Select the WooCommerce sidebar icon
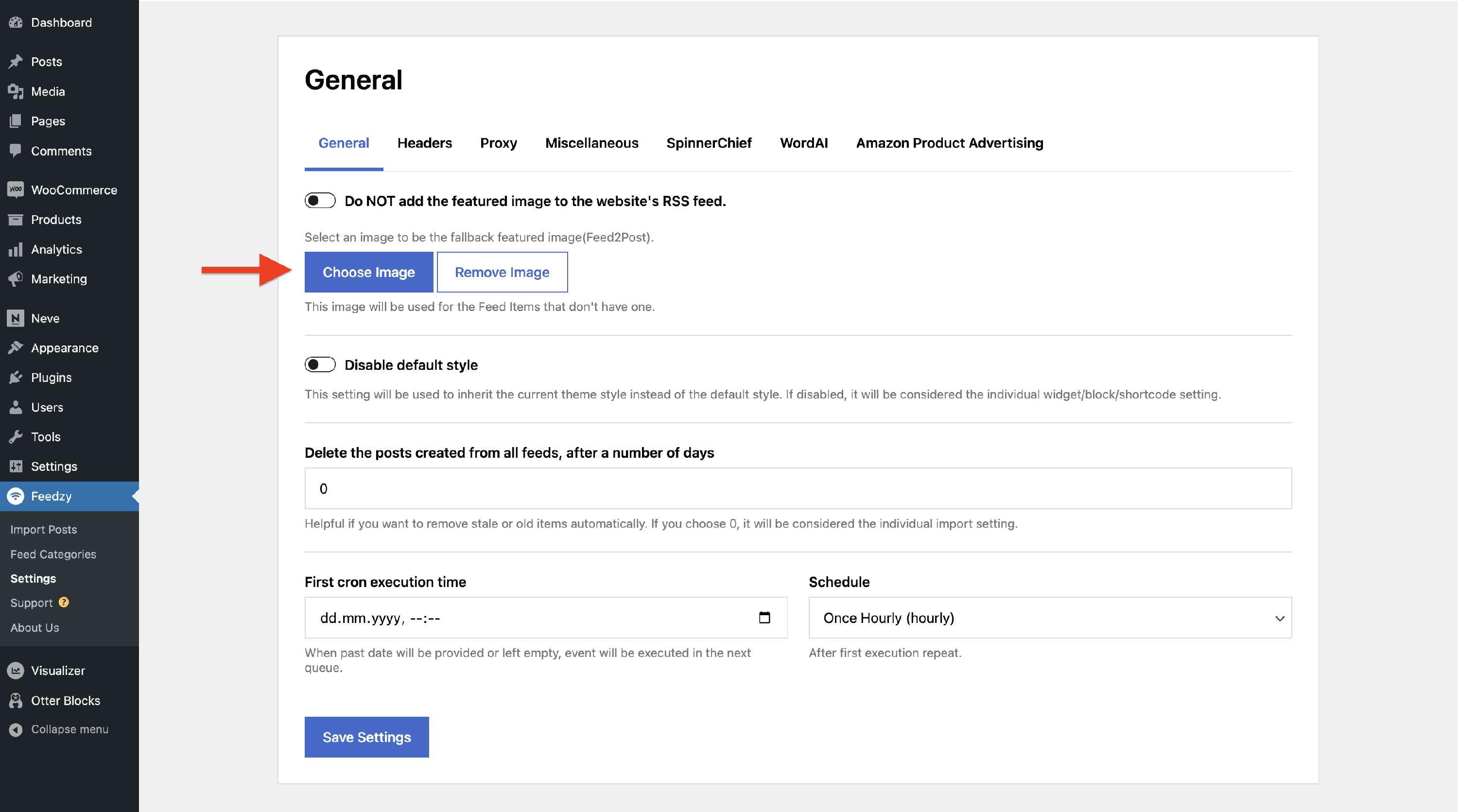The image size is (1458, 812). click(15, 190)
